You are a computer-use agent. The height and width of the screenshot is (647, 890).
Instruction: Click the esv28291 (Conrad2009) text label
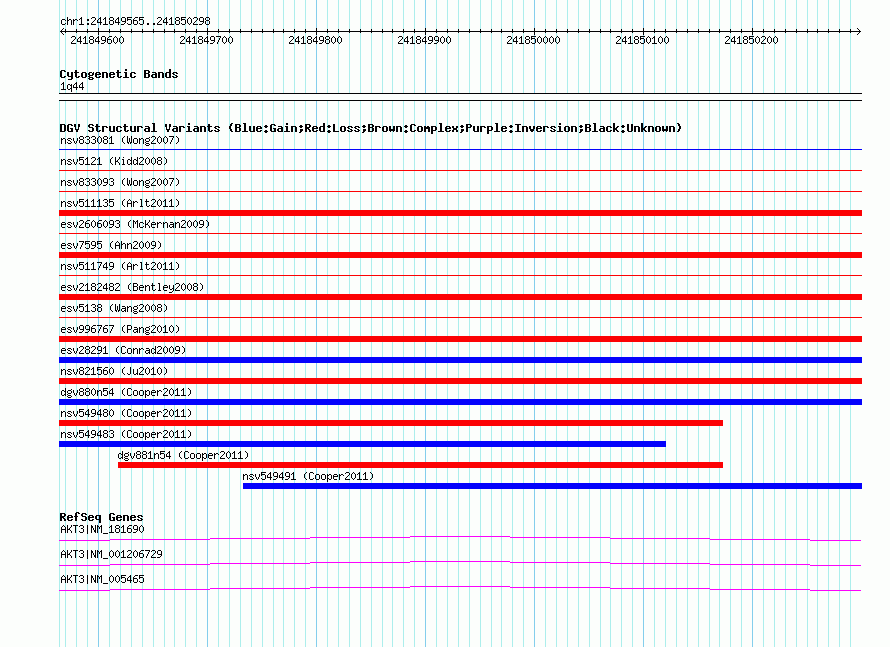point(123,350)
